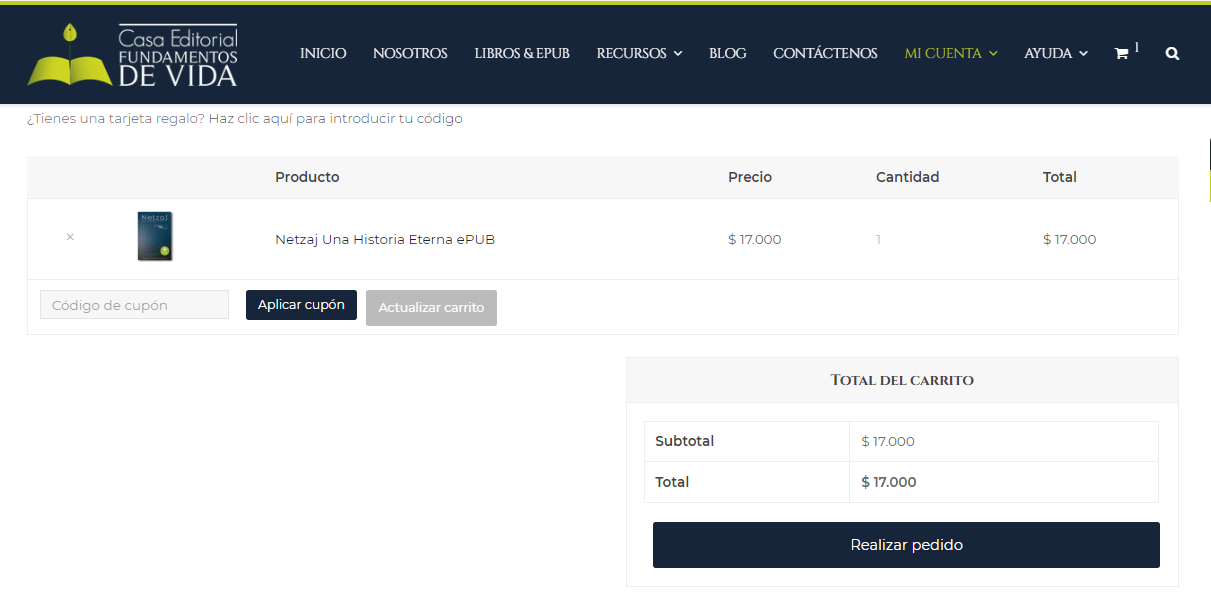The height and width of the screenshot is (595, 1211).
Task: Click the Casa Editorial Fundamentos de Vida logo
Action: [132, 54]
